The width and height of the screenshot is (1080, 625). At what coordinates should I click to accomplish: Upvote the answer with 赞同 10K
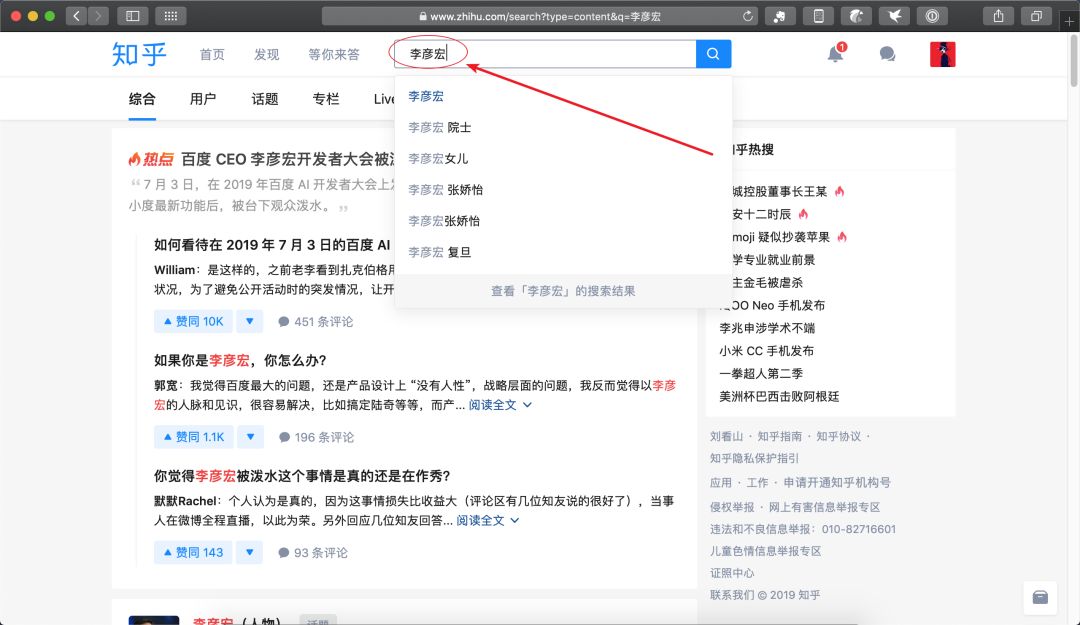coord(193,321)
